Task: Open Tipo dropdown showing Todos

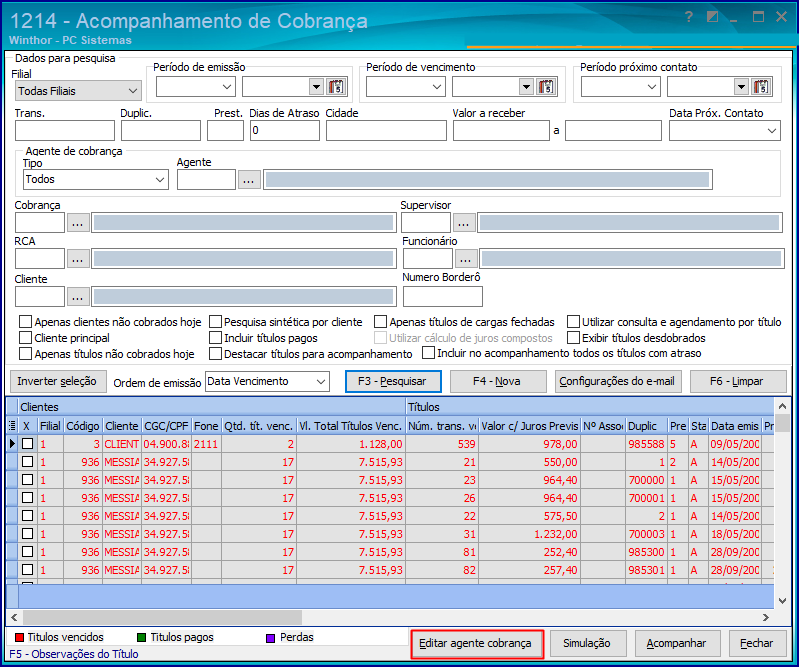Action: click(x=160, y=180)
